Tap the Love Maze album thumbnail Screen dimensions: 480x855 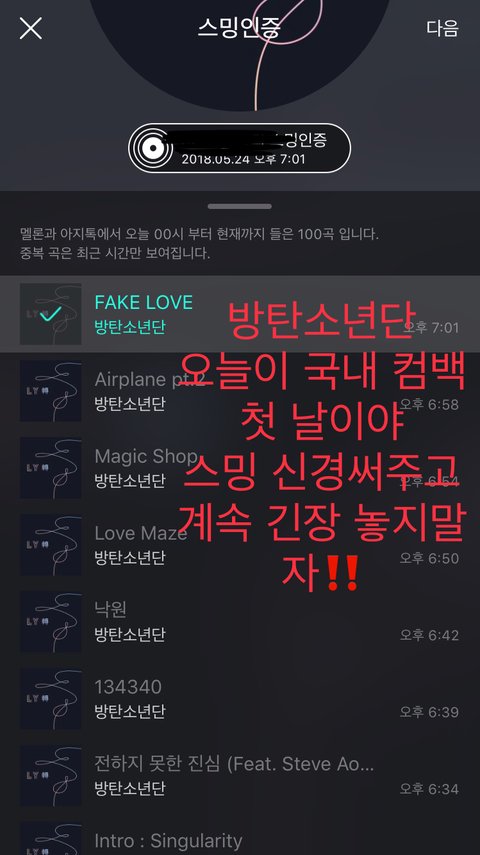(x=51, y=545)
